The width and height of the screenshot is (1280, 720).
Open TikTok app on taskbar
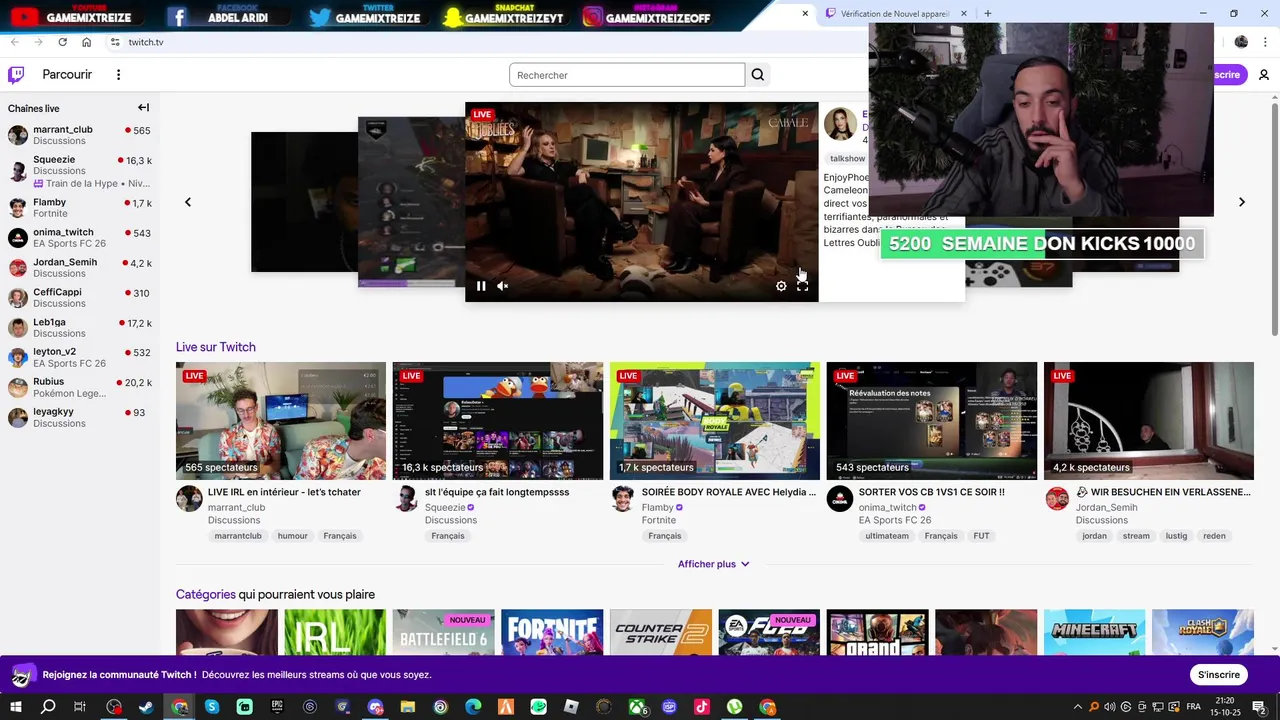pyautogui.click(x=702, y=707)
